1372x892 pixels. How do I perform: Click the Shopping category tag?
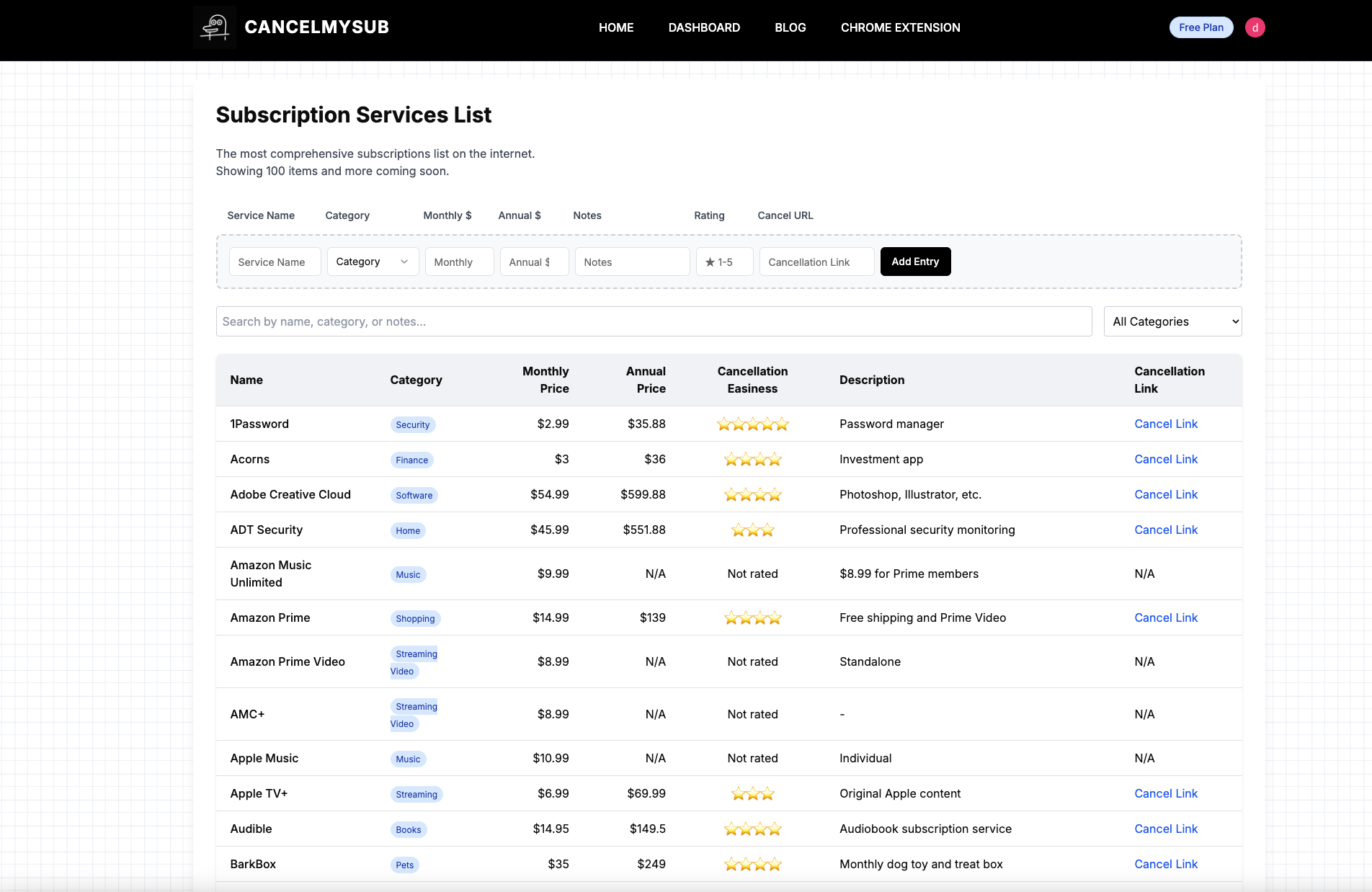point(415,618)
